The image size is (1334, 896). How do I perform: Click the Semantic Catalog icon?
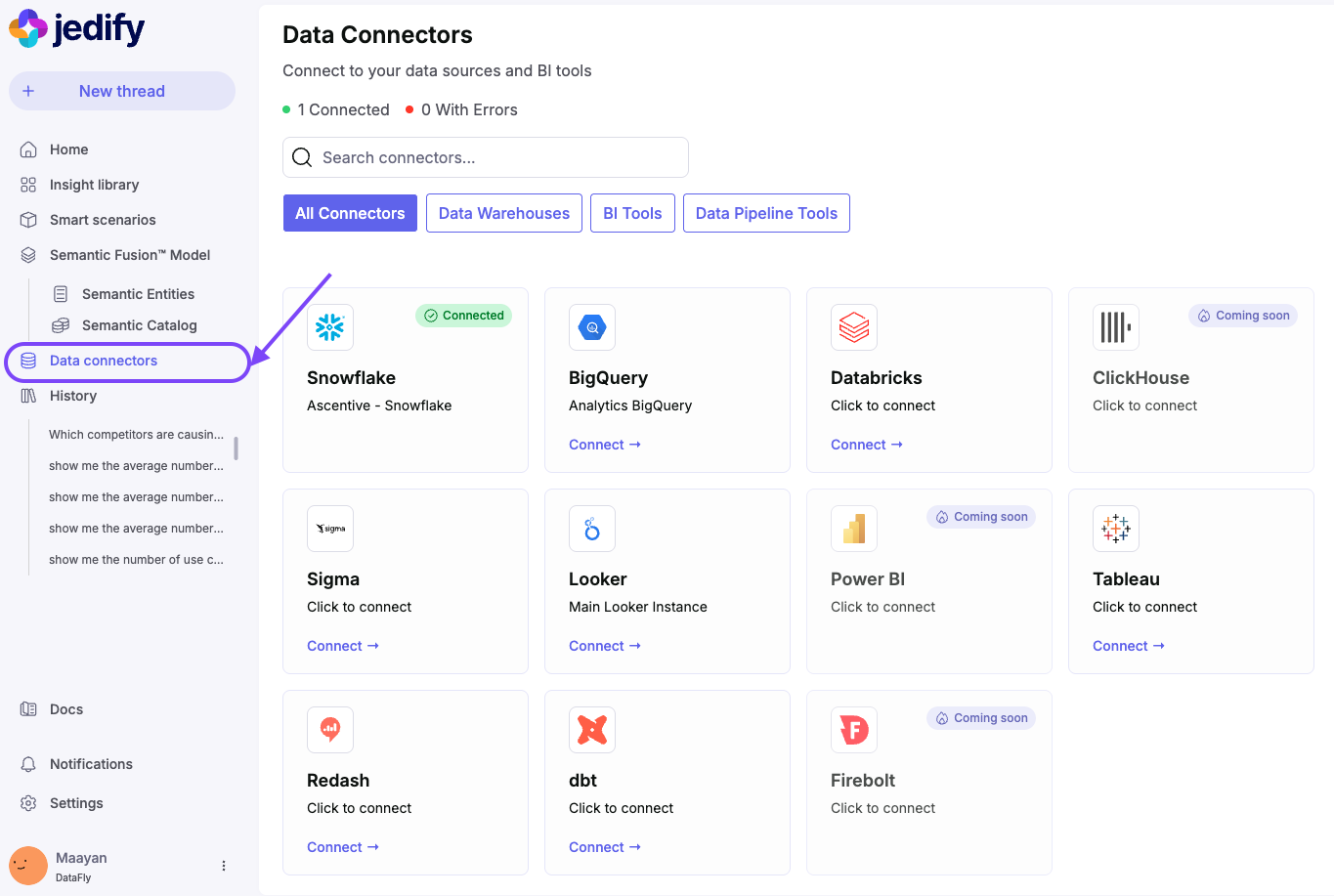coord(61,325)
